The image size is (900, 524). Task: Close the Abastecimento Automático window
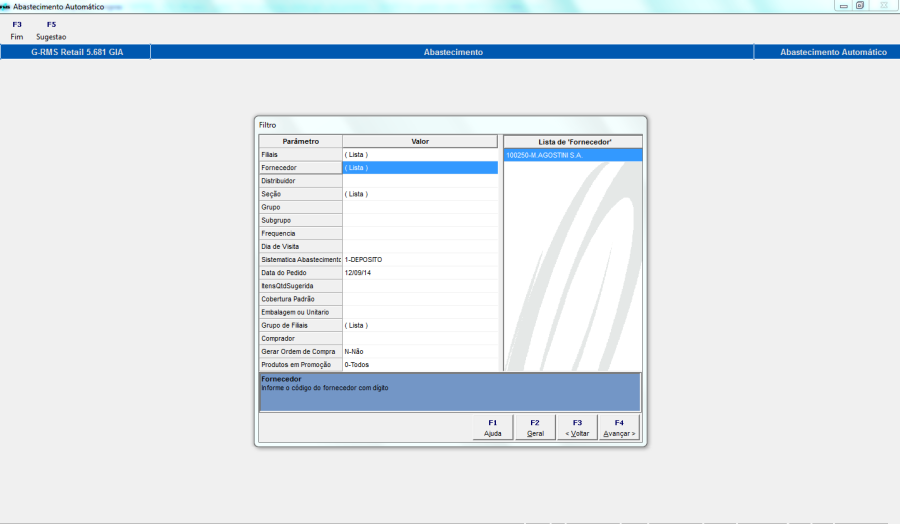click(x=884, y=6)
